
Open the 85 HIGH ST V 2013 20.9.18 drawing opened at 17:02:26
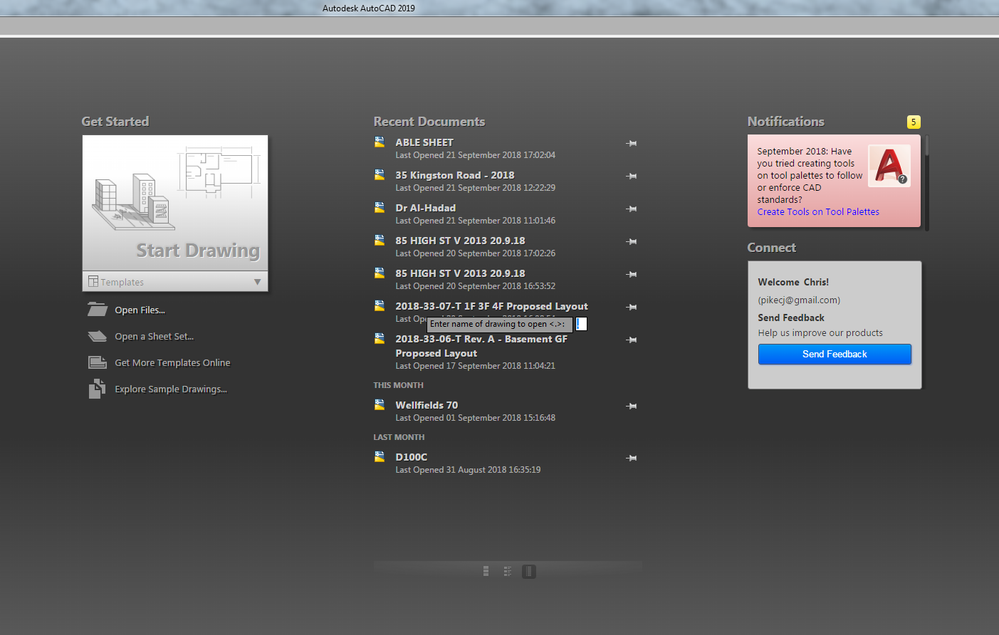(x=460, y=240)
